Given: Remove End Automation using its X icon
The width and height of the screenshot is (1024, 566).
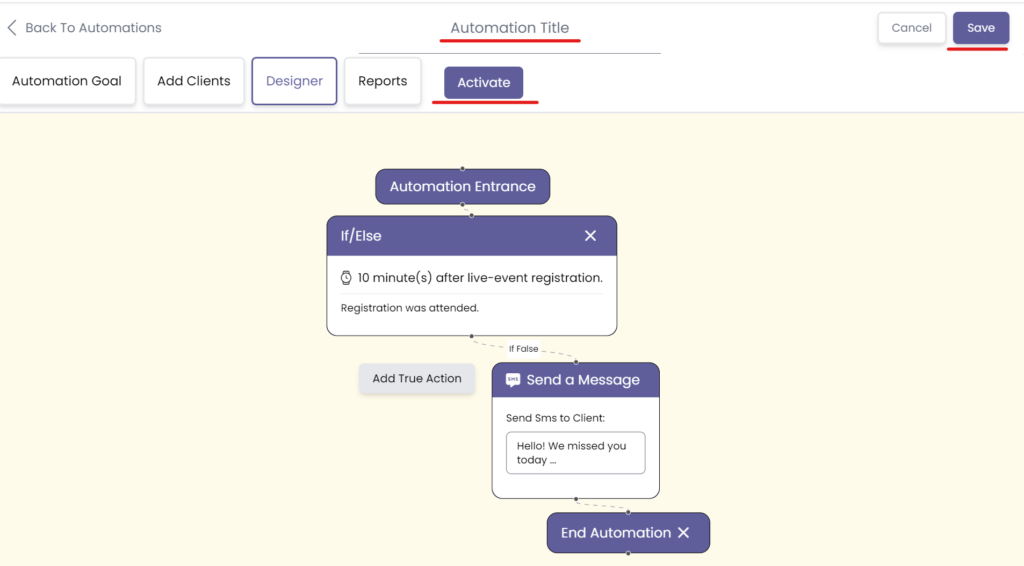Looking at the screenshot, I should (684, 533).
